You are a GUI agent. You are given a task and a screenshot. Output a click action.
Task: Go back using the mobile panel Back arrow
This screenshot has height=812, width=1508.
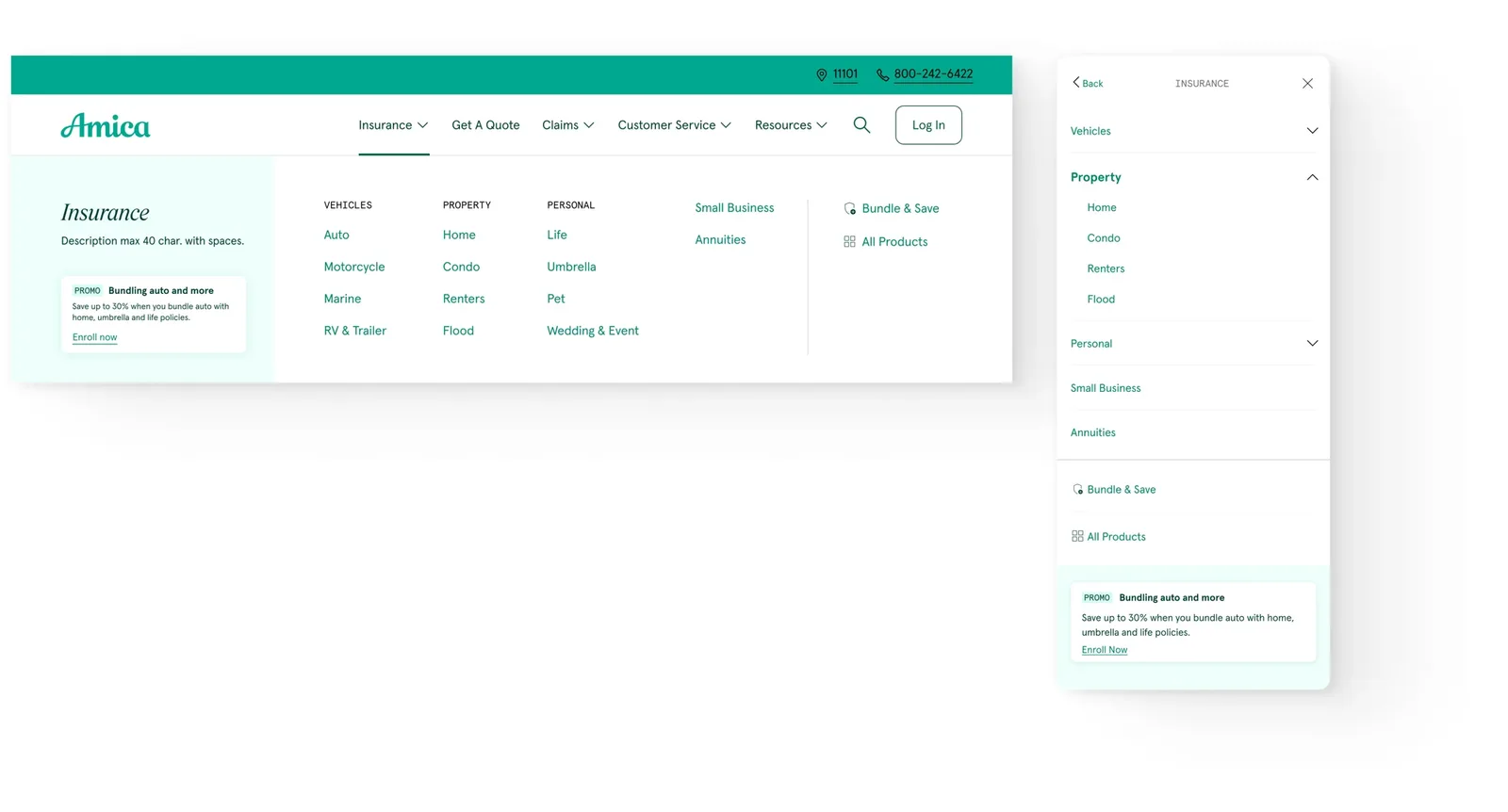pyautogui.click(x=1088, y=83)
